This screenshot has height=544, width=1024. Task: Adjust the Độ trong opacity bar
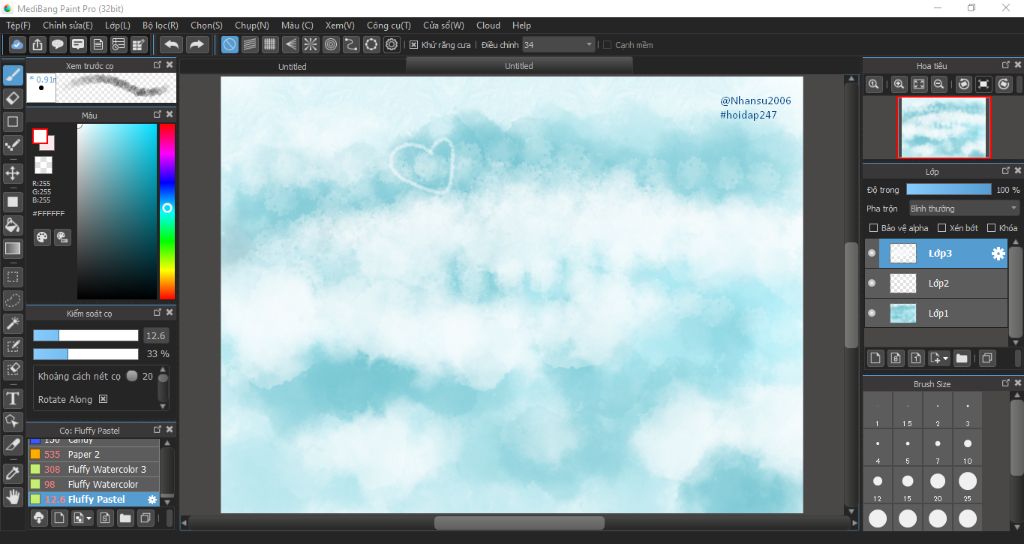(948, 189)
